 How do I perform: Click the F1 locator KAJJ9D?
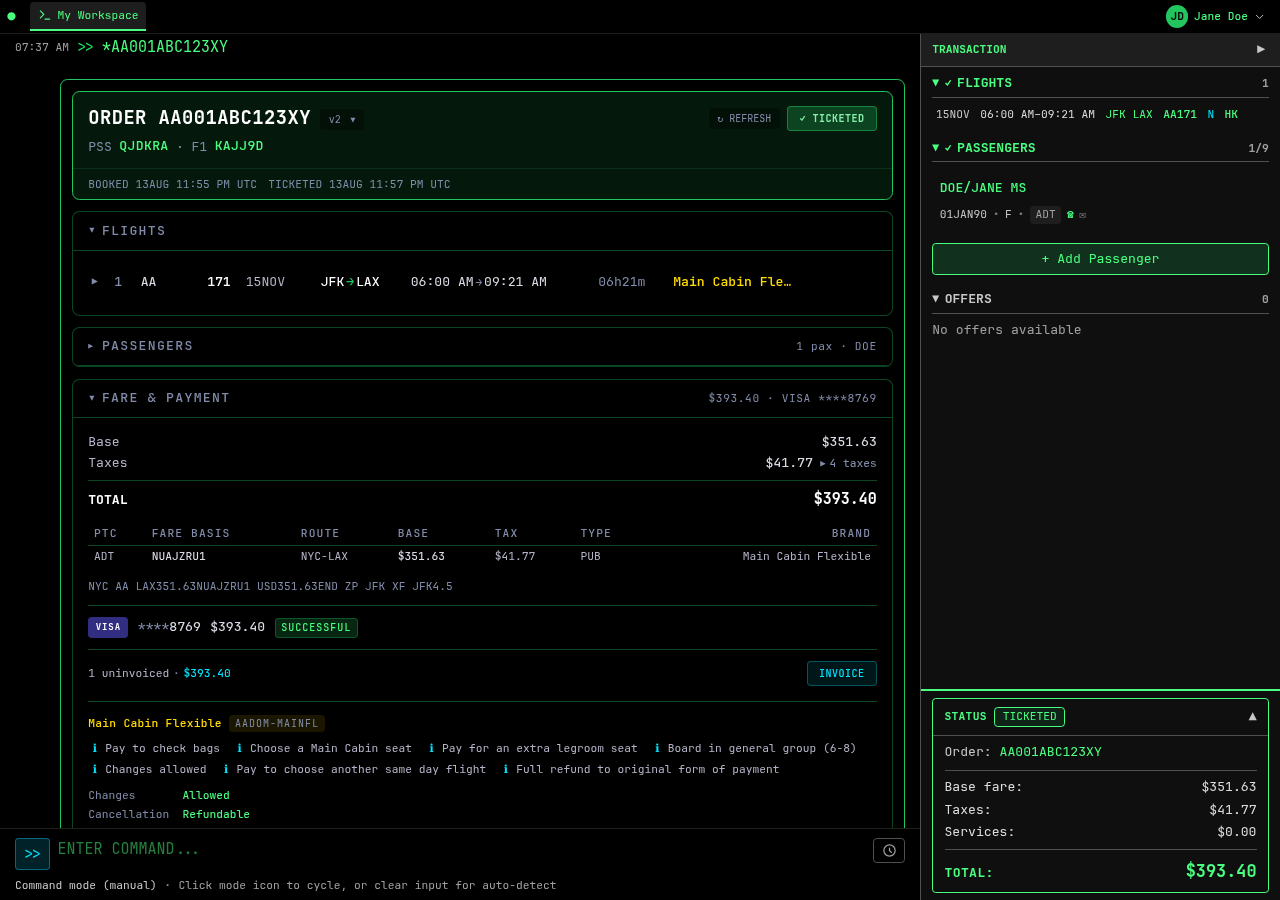tap(239, 146)
